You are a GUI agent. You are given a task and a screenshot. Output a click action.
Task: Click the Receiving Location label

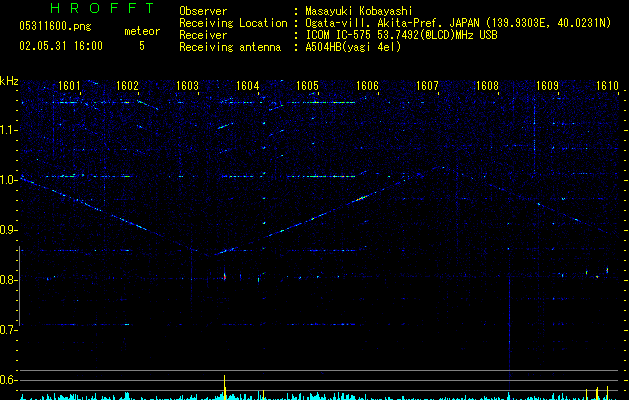tap(233, 23)
